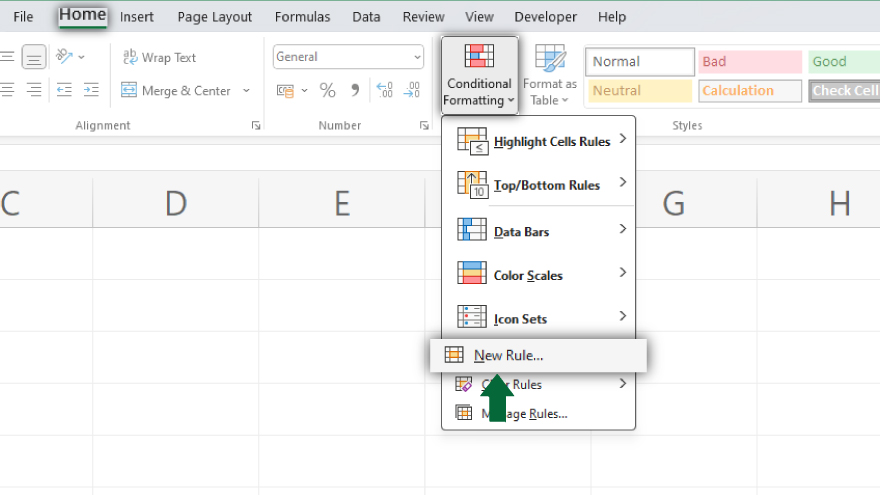Viewport: 880px width, 495px height.
Task: Switch to the Page Layout tab
Action: tap(214, 17)
